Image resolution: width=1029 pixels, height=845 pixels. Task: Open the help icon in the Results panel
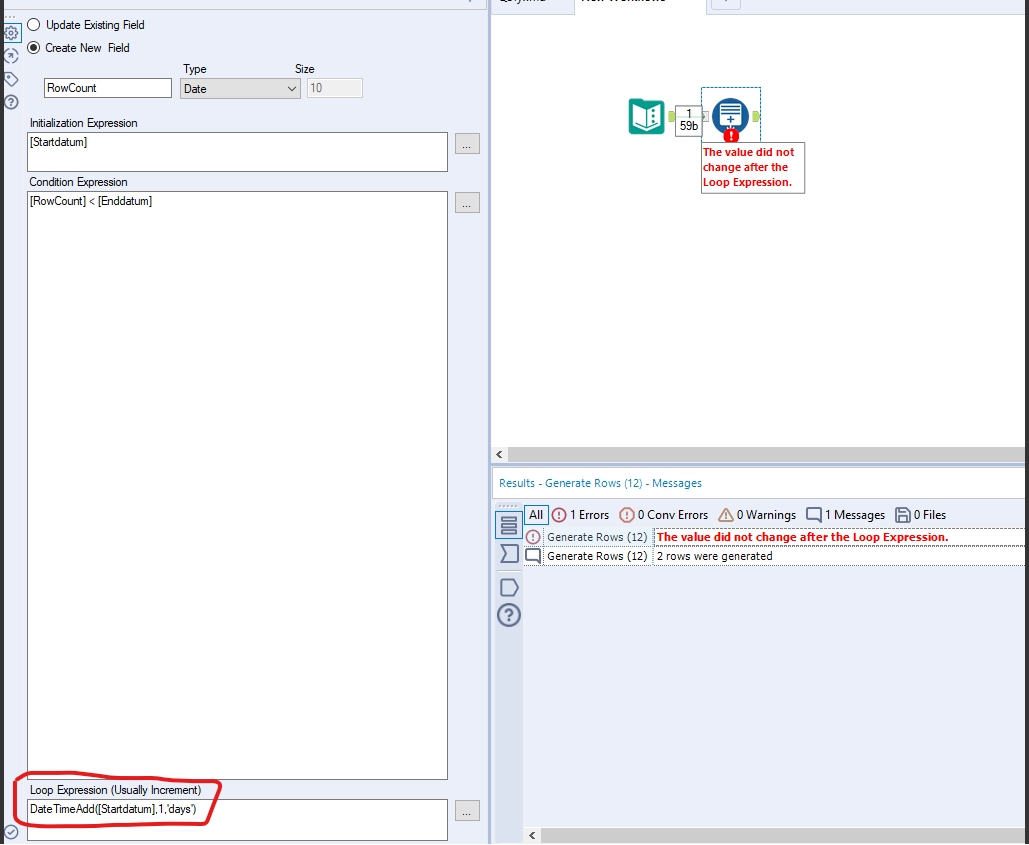click(509, 615)
